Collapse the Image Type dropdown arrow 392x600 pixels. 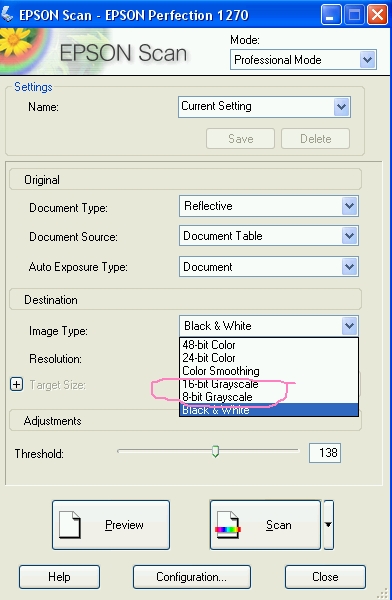click(x=350, y=326)
